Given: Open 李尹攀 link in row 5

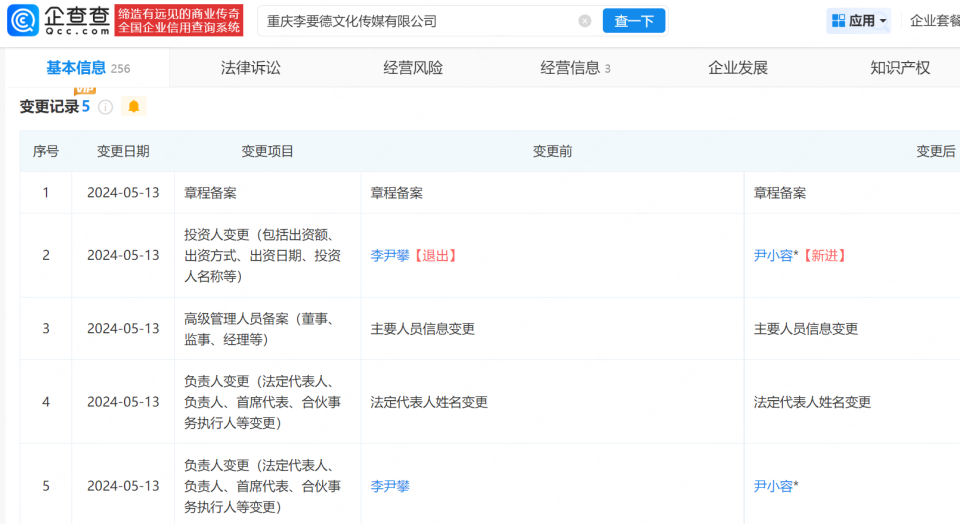Looking at the screenshot, I should point(390,486).
